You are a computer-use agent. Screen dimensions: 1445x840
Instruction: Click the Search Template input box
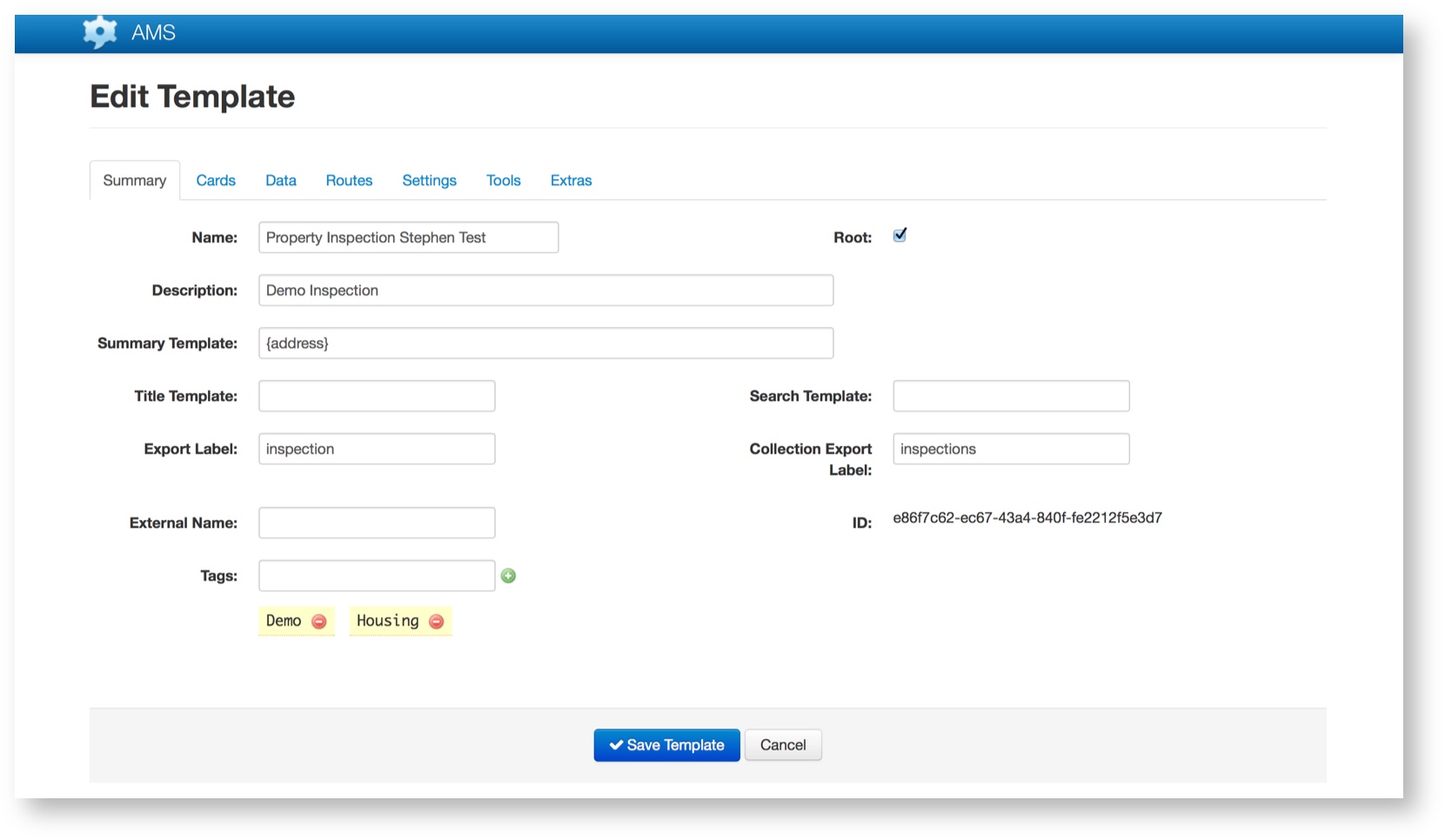(1011, 397)
